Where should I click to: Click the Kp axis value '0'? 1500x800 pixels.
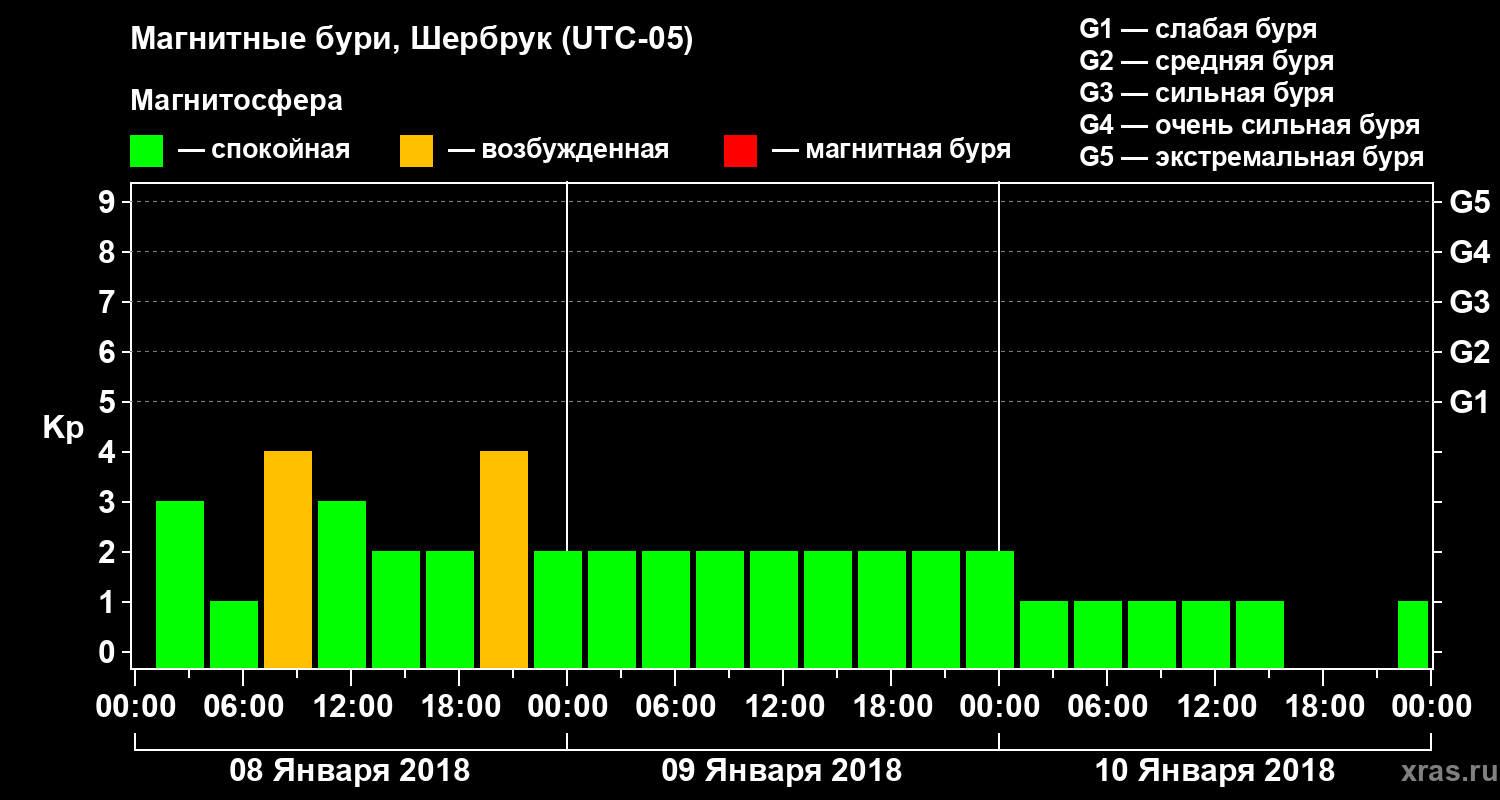click(109, 653)
